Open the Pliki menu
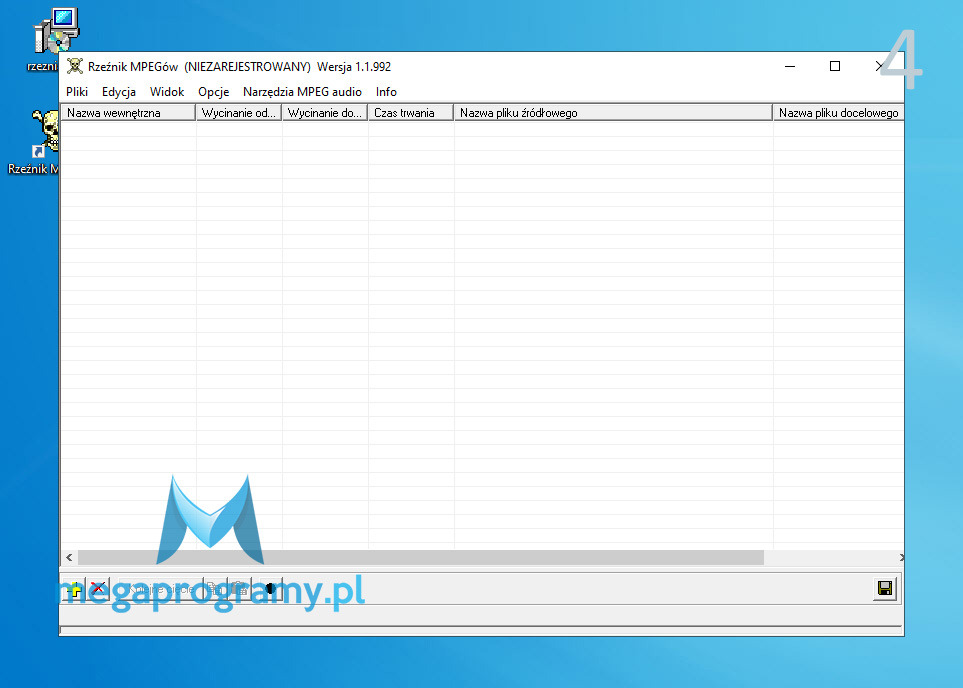Screen dimensions: 963x688 point(77,92)
